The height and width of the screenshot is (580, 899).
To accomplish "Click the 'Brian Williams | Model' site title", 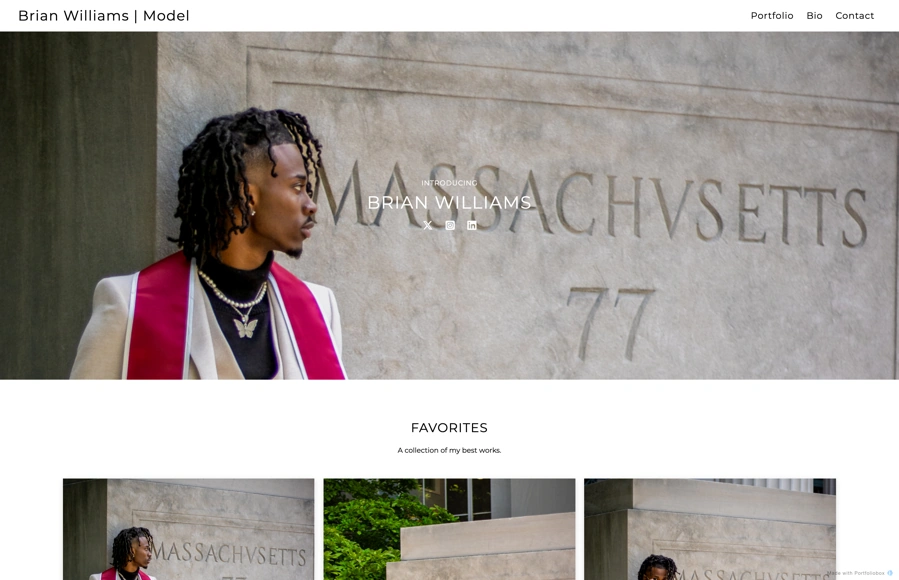I will [x=104, y=15].
